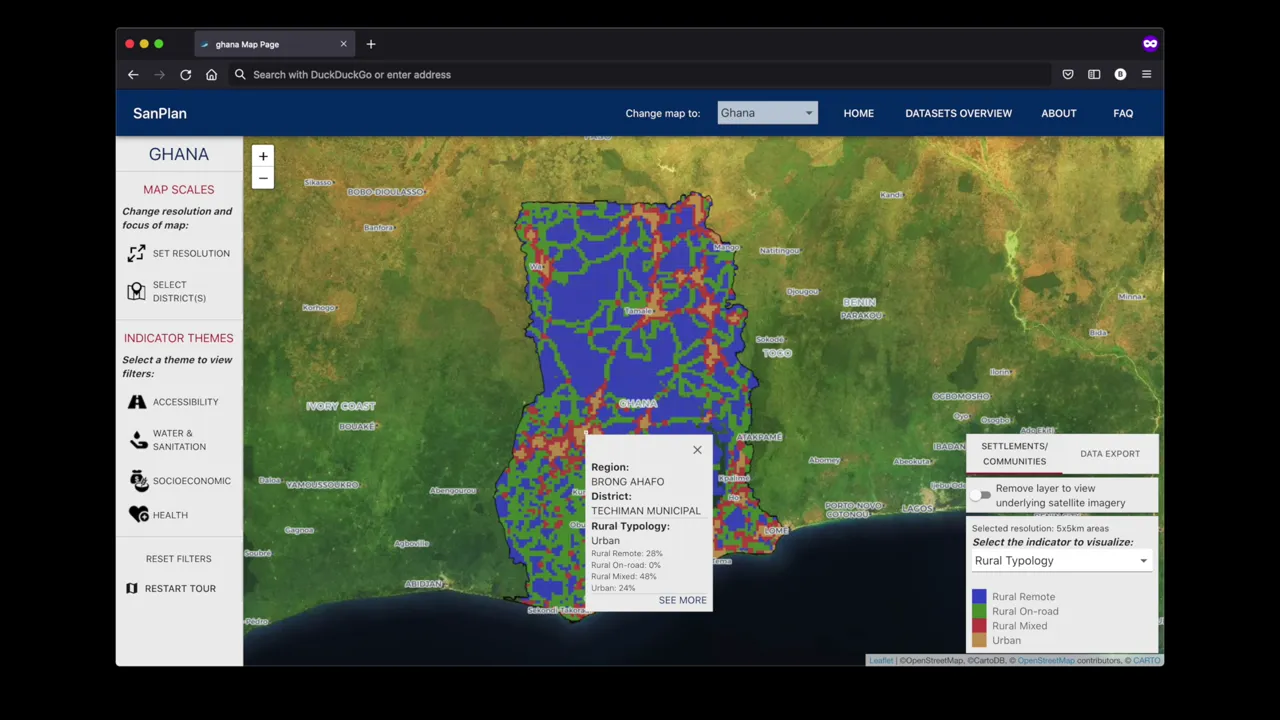Toggle satellite imagery layer switch
This screenshot has width=1280, height=720.
pos(981,495)
